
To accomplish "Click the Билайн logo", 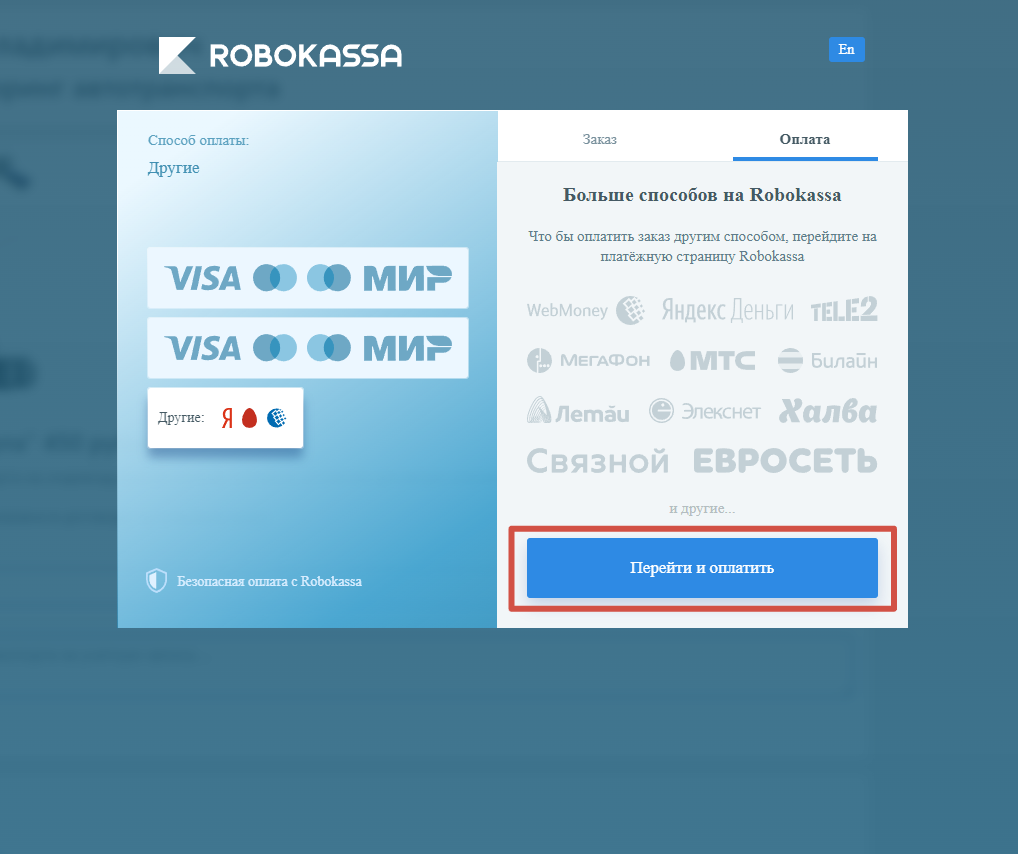I will pos(828,360).
